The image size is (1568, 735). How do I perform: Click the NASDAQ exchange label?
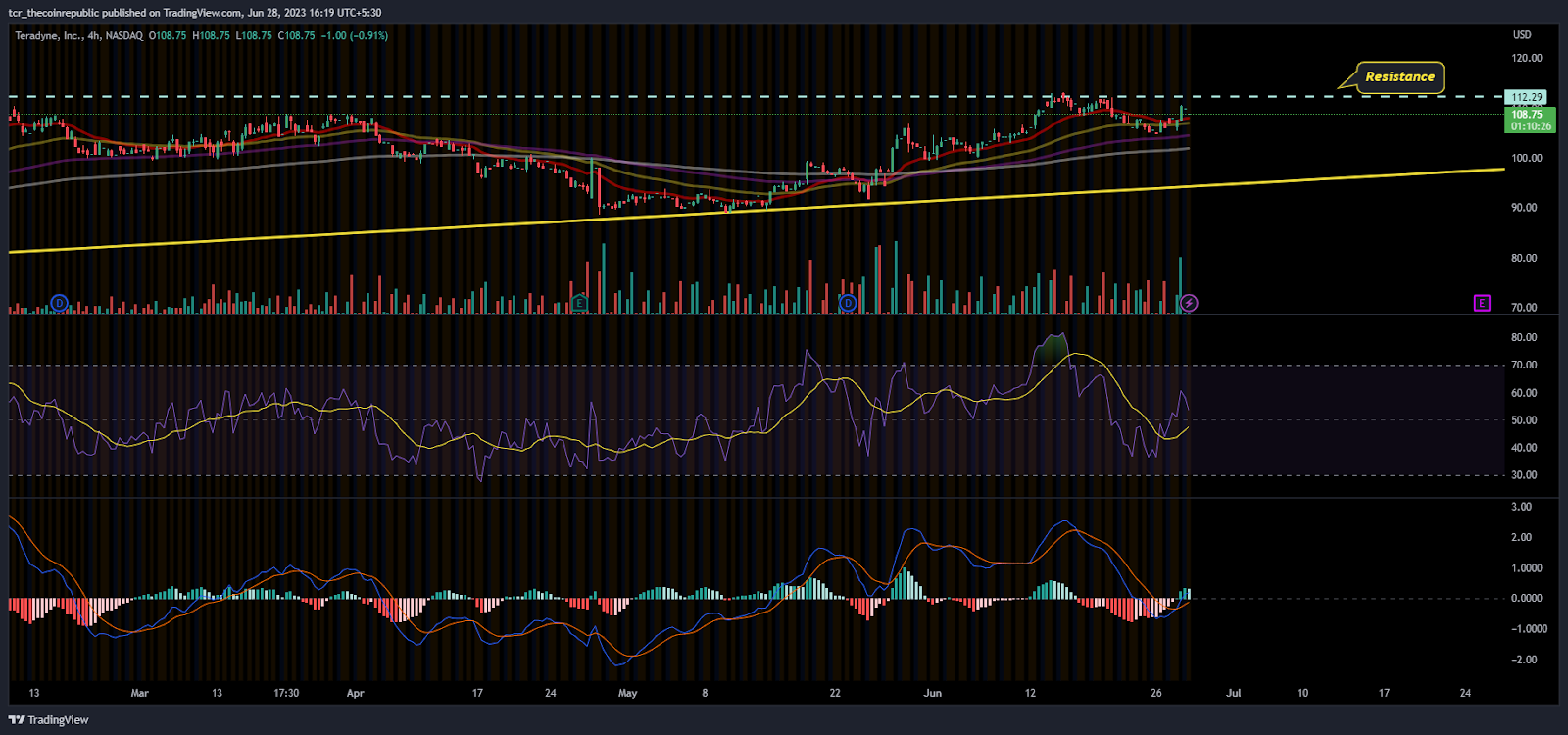pos(124,35)
